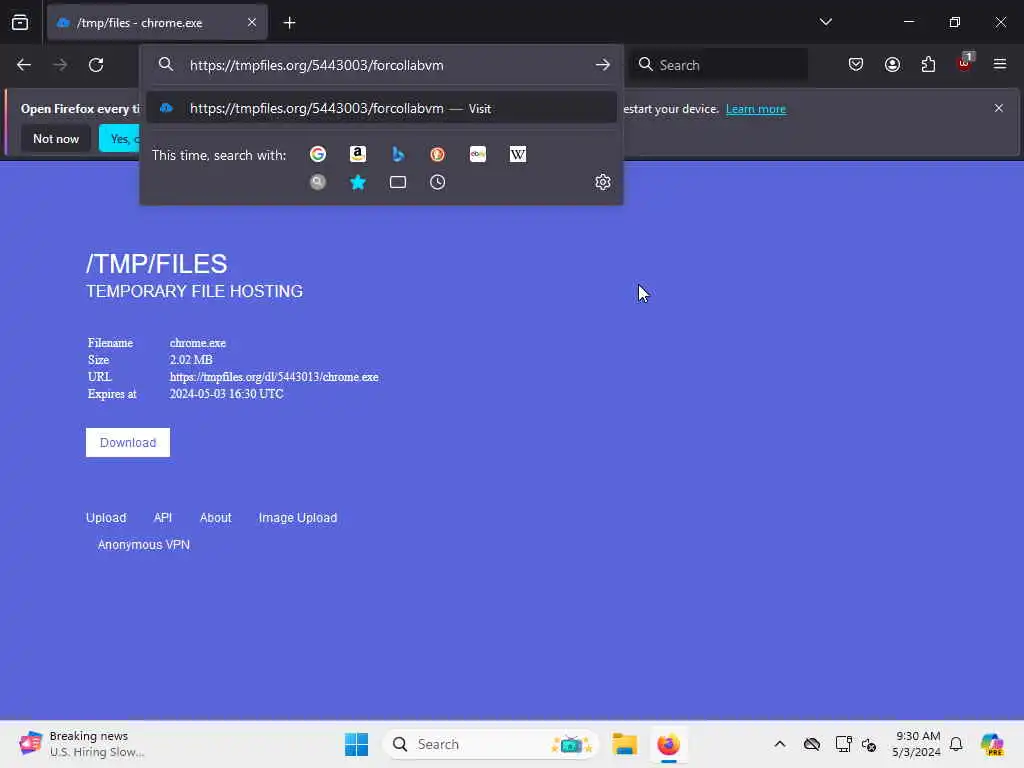
Task: Search in history with clock icon
Action: click(x=438, y=182)
